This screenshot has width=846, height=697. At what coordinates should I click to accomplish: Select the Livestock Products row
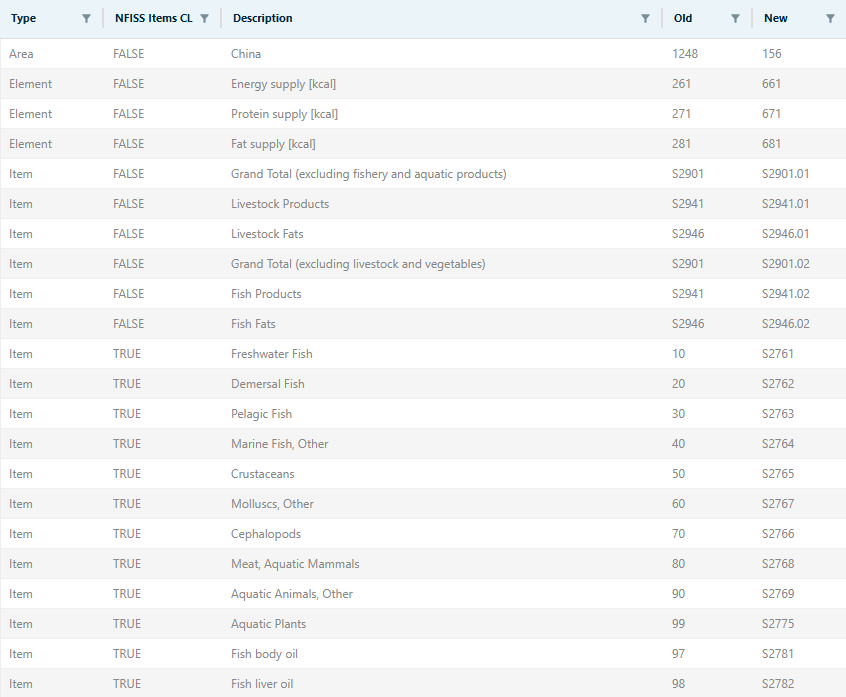280,204
